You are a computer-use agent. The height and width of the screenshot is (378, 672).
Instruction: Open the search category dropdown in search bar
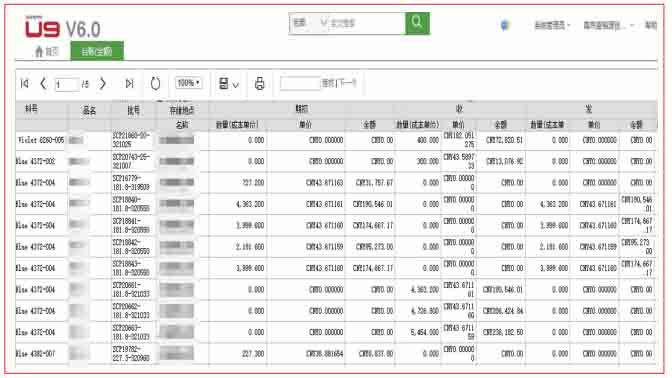[x=300, y=23]
